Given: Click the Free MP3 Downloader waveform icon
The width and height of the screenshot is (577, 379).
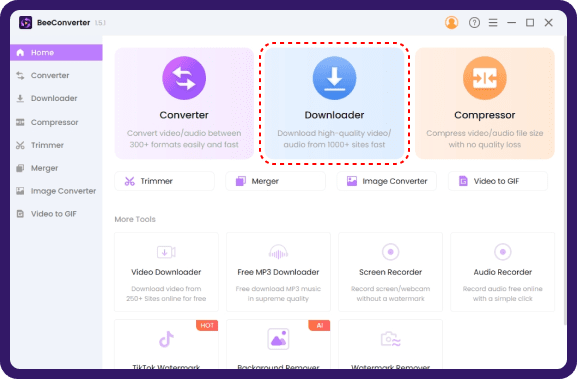Looking at the screenshot, I should [278, 252].
